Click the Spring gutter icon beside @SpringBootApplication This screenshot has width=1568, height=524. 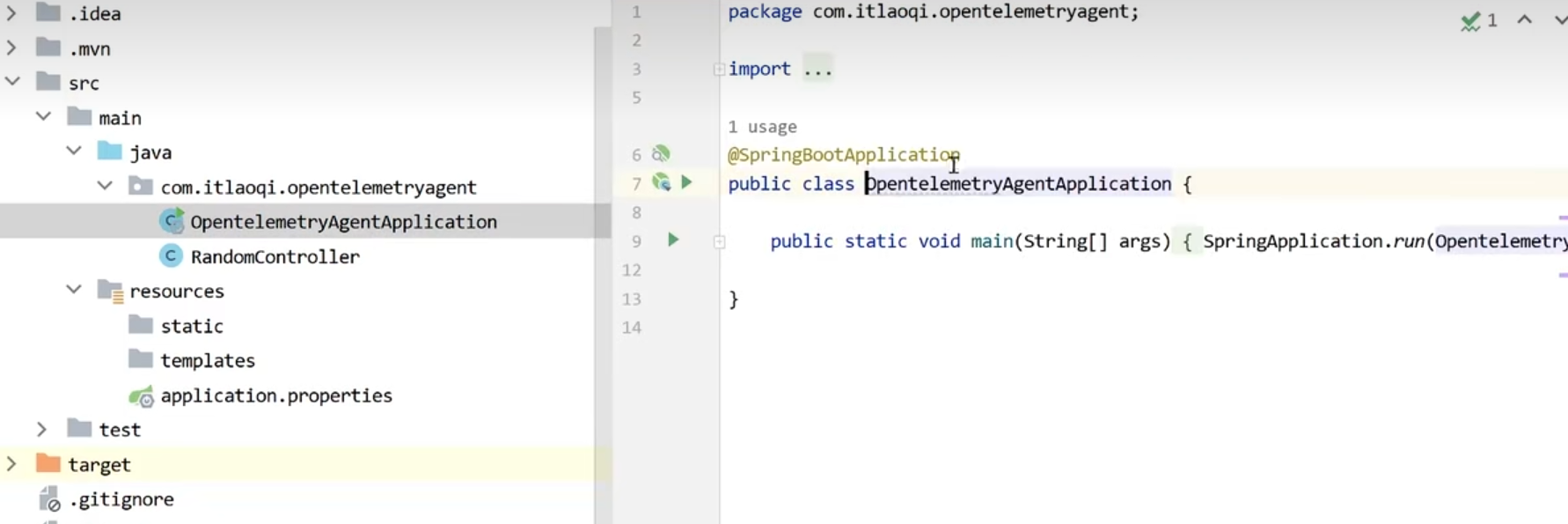pos(661,154)
